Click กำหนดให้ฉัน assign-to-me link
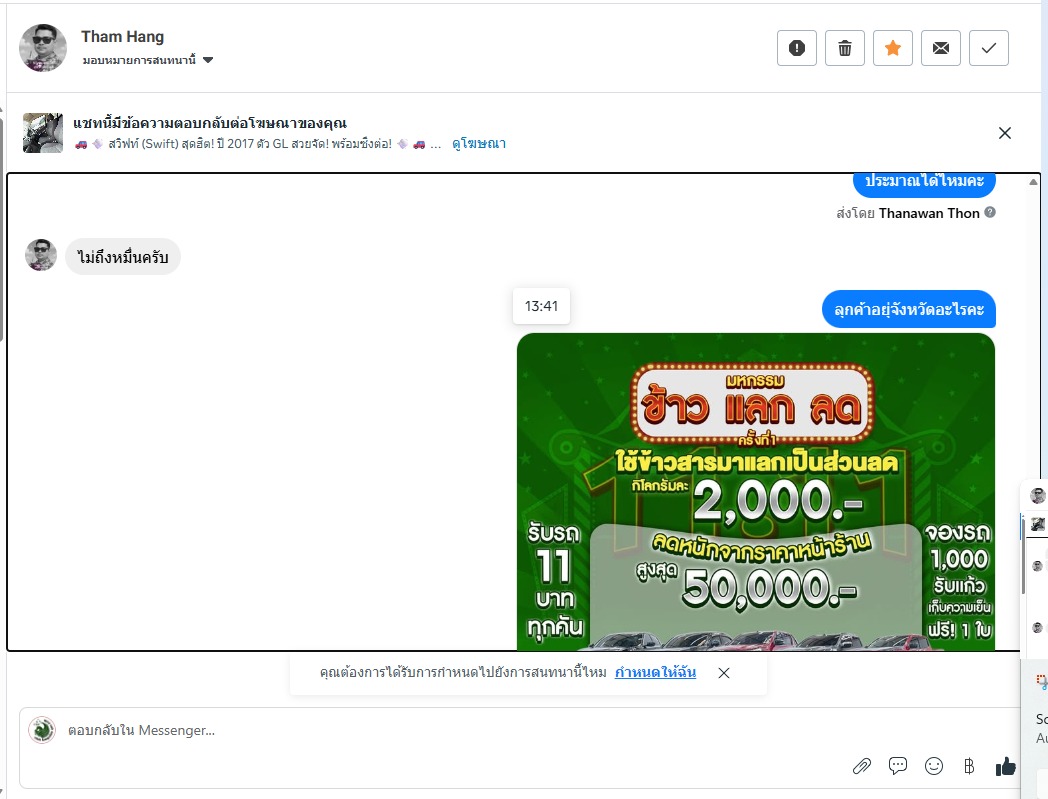 coord(655,672)
